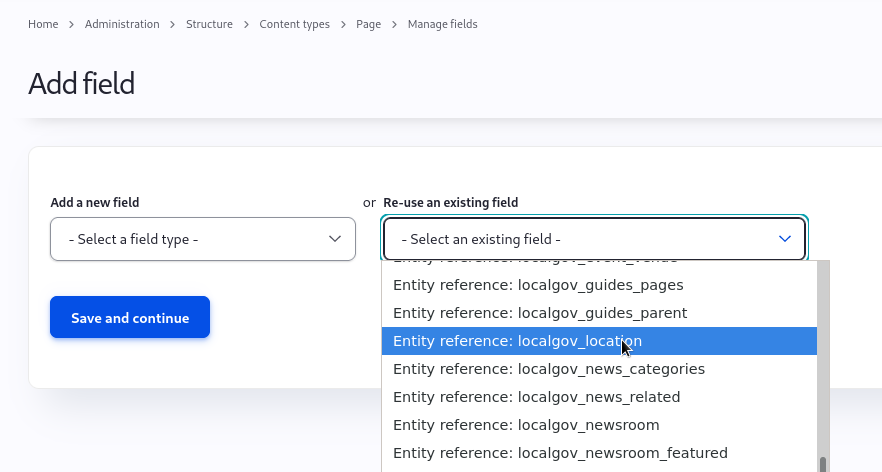The image size is (882, 472).
Task: Select Entity reference: localgov_newsroom_featured option
Action: point(599,453)
